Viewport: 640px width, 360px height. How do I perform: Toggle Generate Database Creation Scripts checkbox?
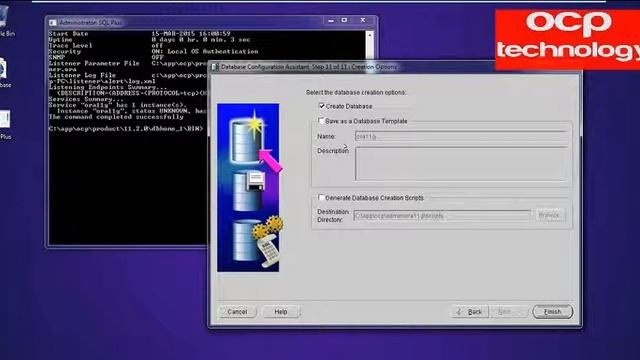point(321,198)
